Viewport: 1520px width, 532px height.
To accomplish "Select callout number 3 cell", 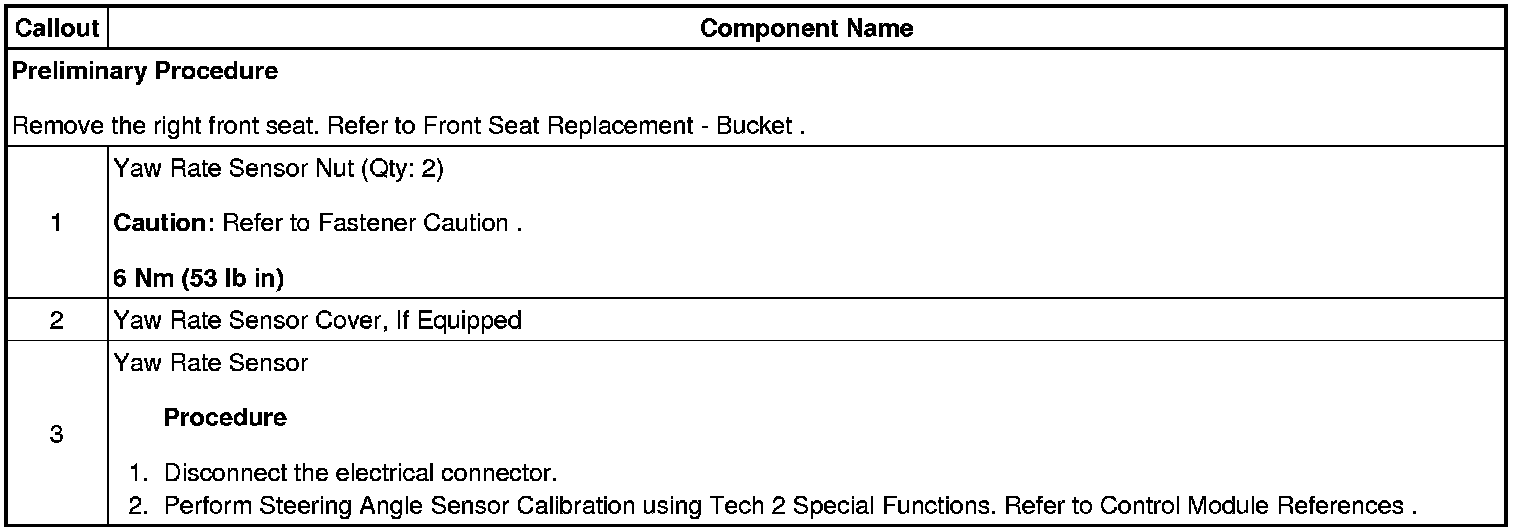I will (x=56, y=435).
